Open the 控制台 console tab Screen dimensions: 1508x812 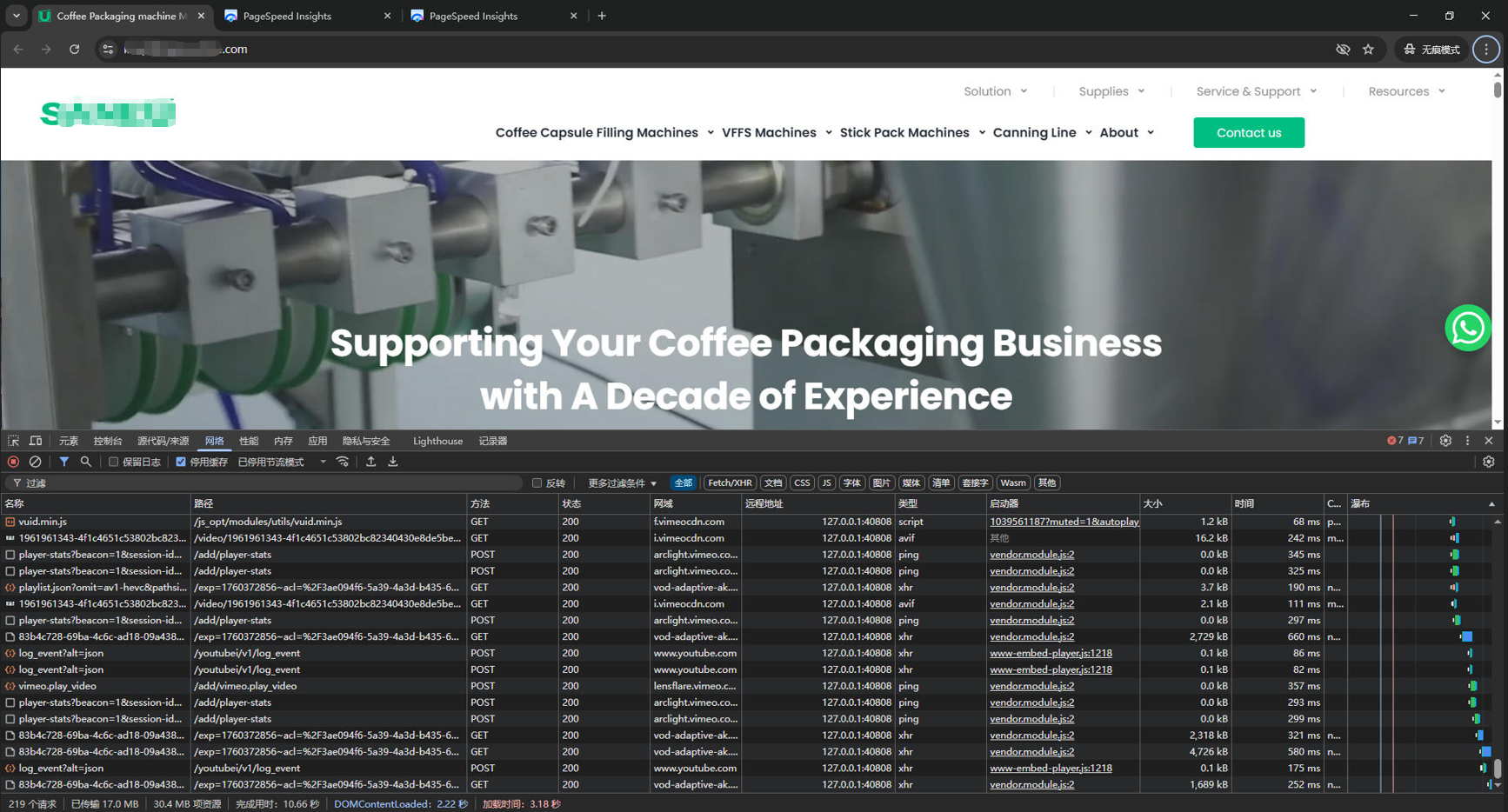coord(108,441)
